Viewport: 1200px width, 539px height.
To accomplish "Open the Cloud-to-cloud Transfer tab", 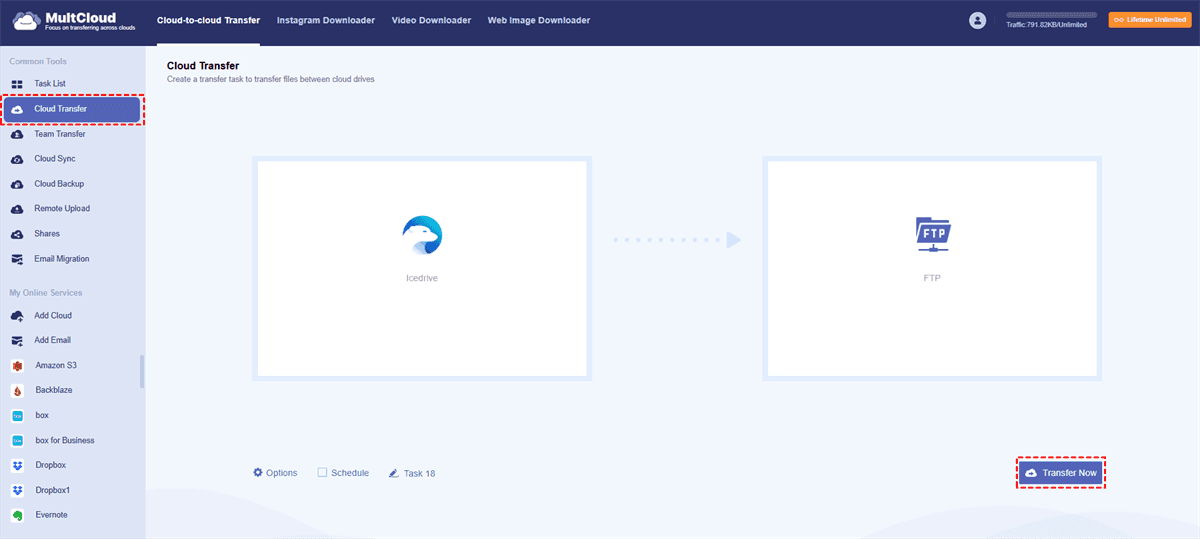I will pos(208,20).
